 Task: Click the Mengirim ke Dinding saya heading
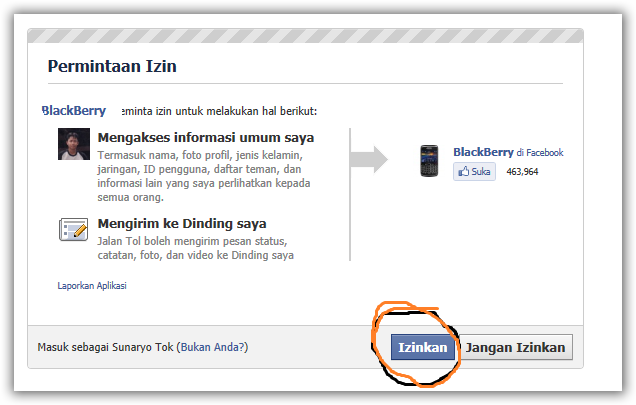(x=182, y=224)
